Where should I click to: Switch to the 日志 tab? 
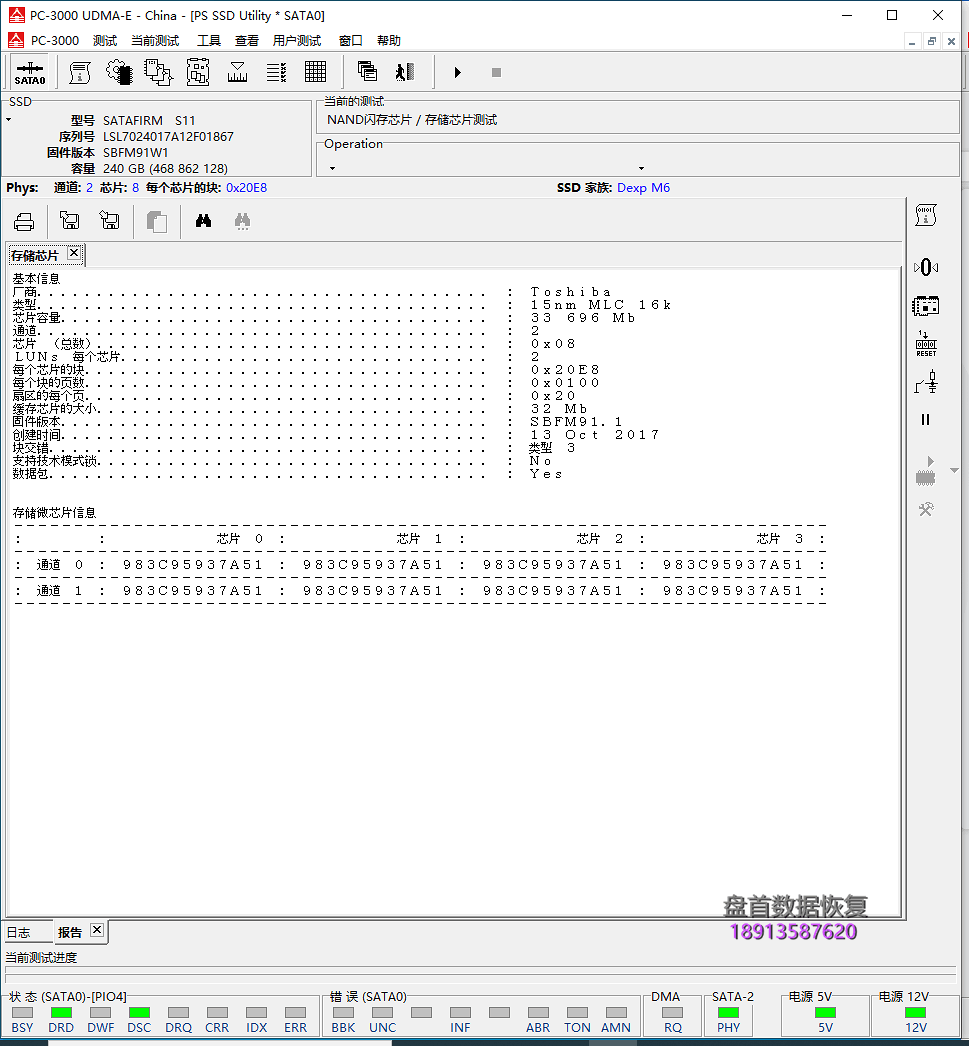[19, 933]
